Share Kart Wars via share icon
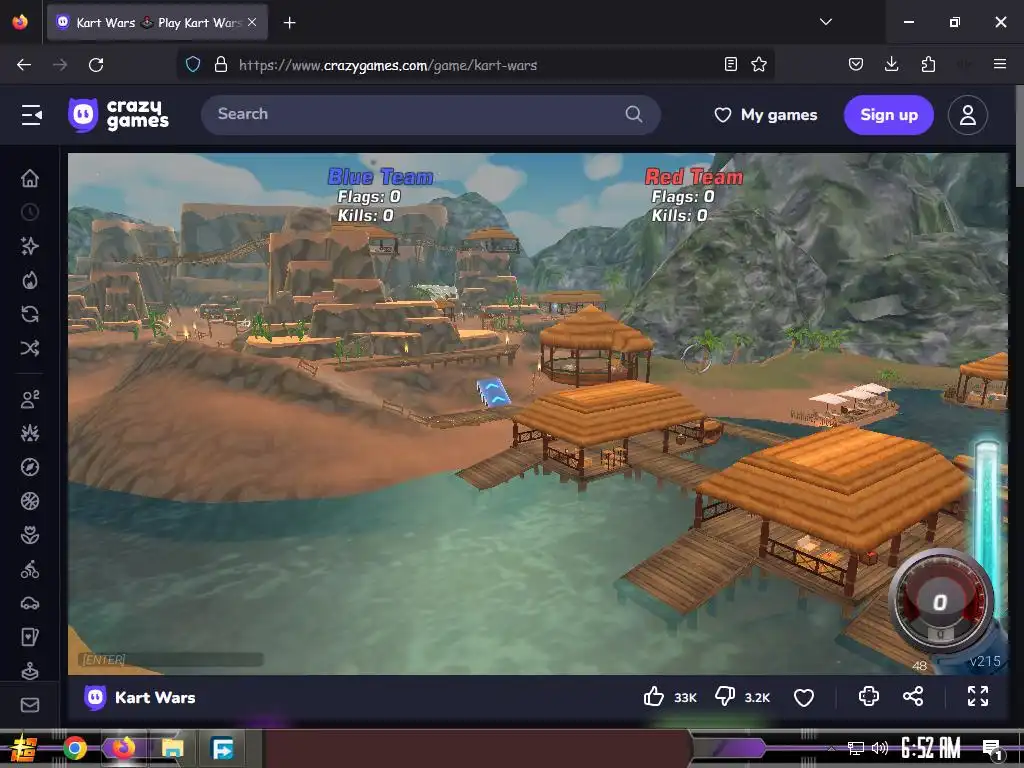The image size is (1024, 768). pos(913,696)
